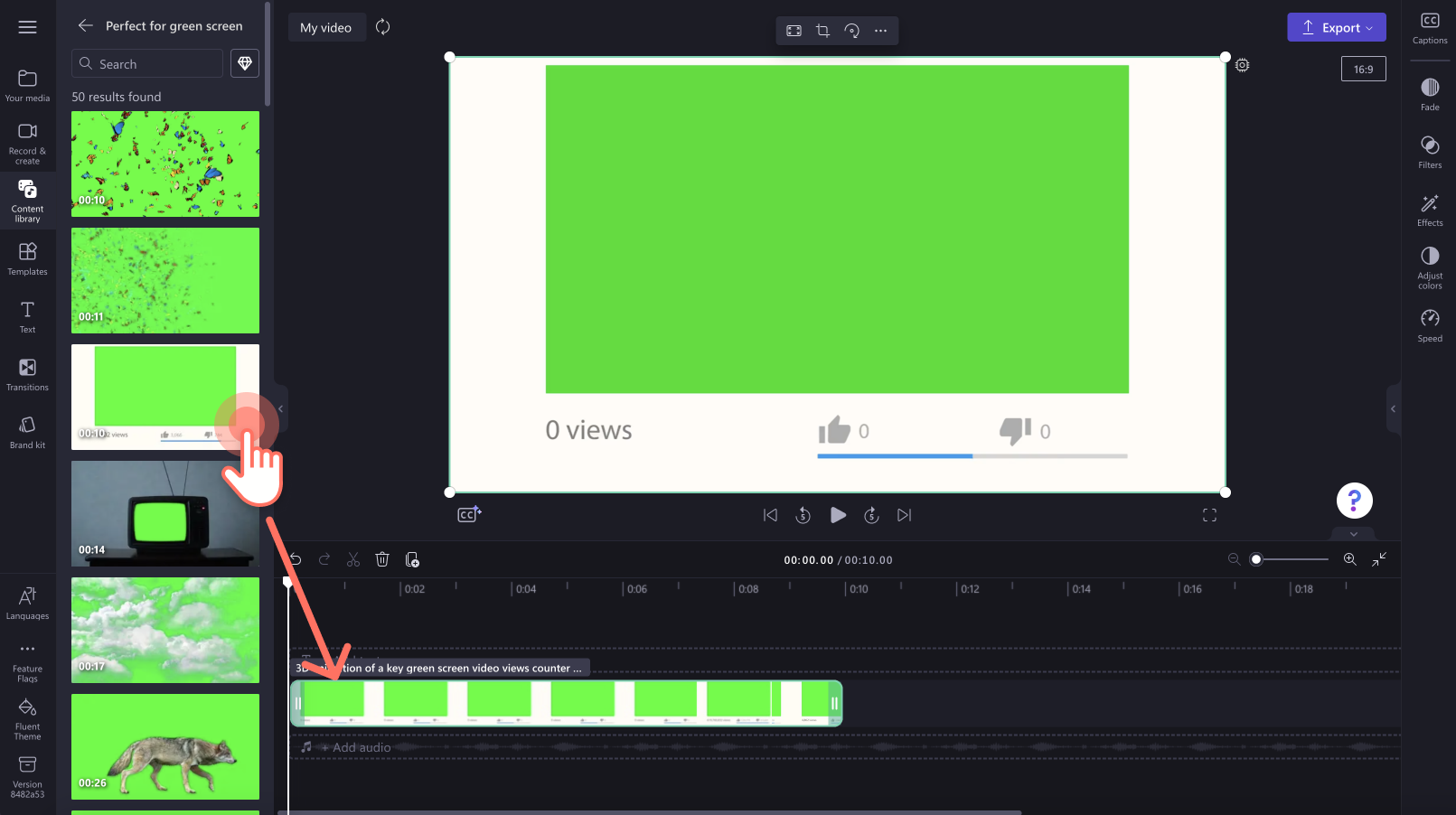Viewport: 1456px width, 815px height.
Task: Open the Version info item
Action: click(x=27, y=777)
